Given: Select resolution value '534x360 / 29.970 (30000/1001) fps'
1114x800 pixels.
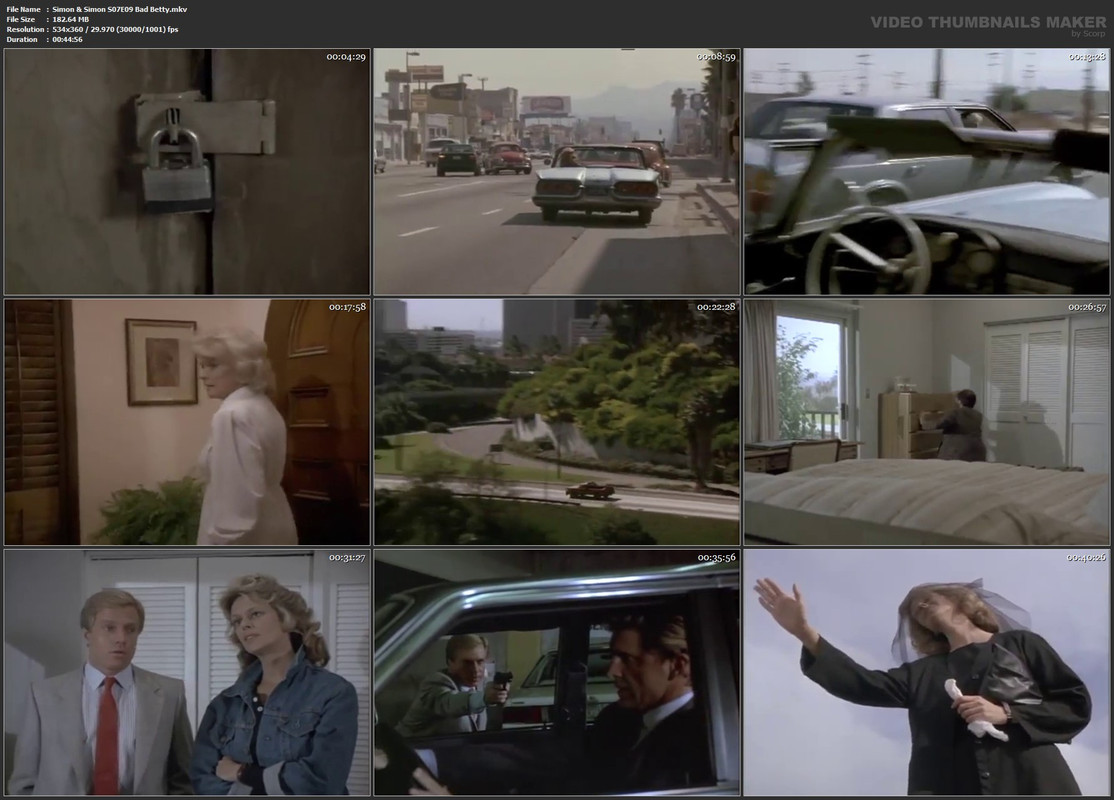Looking at the screenshot, I should [115, 29].
